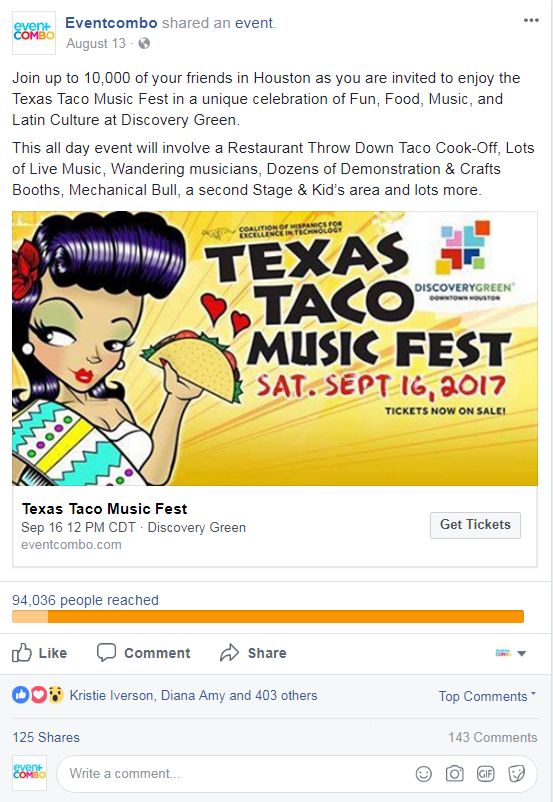Click the Comment speech bubble icon

(x=106, y=653)
